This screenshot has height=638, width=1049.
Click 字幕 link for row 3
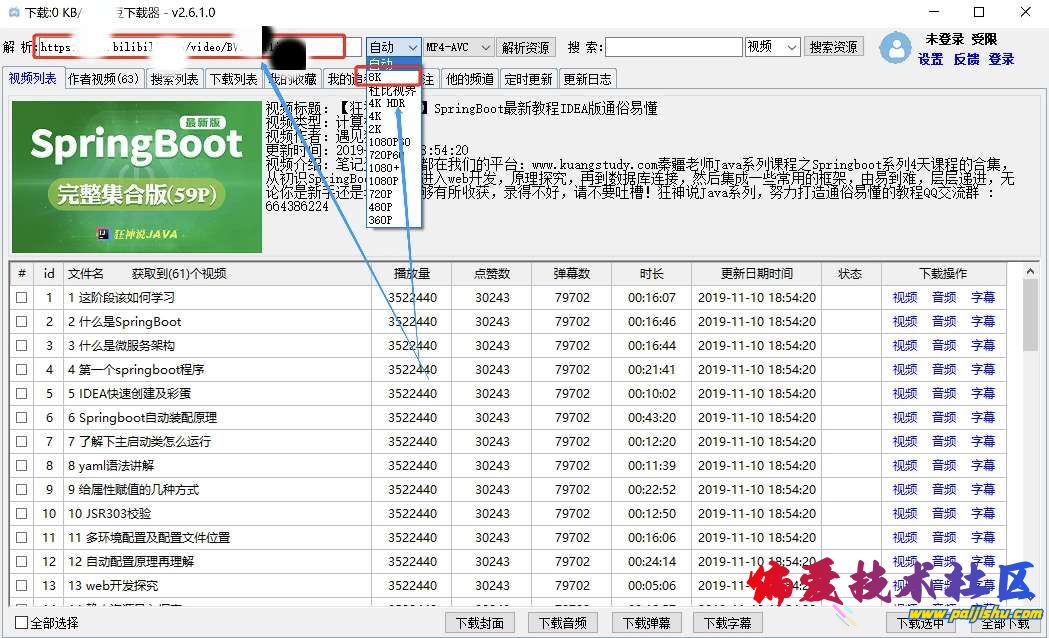[983, 346]
